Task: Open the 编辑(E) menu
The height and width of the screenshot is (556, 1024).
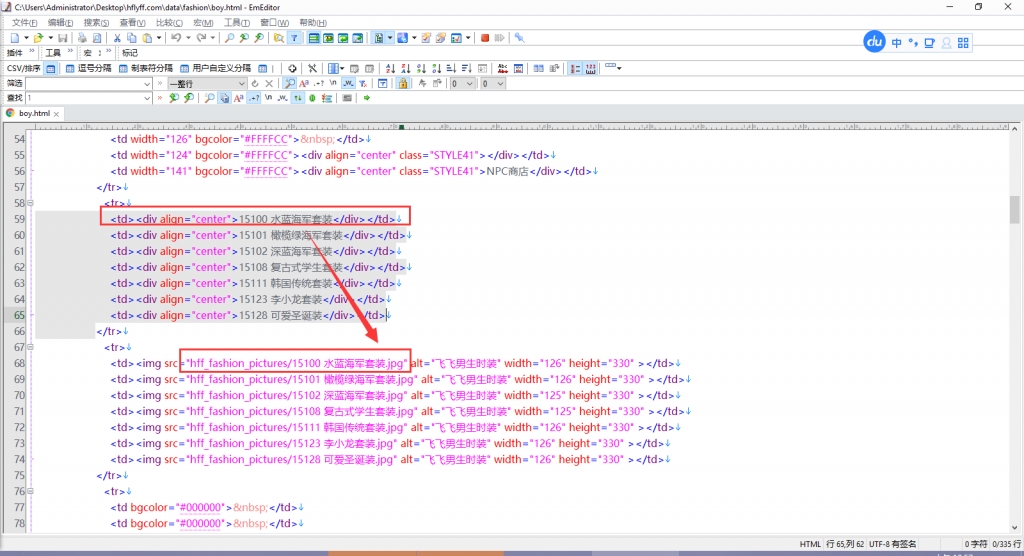Action: 60,22
